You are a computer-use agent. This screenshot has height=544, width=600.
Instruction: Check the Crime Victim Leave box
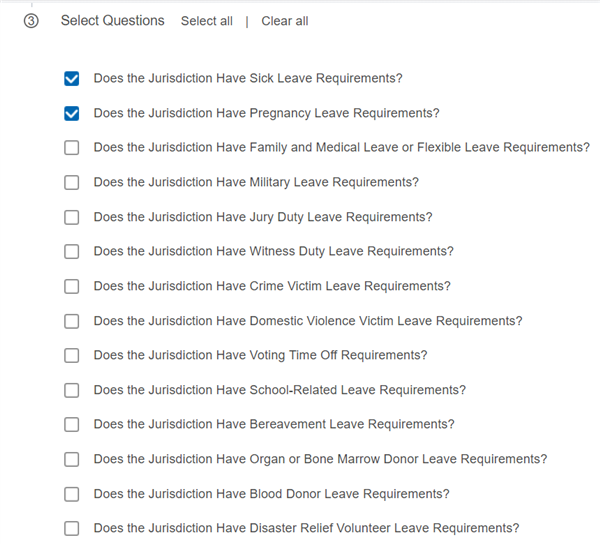click(x=72, y=286)
